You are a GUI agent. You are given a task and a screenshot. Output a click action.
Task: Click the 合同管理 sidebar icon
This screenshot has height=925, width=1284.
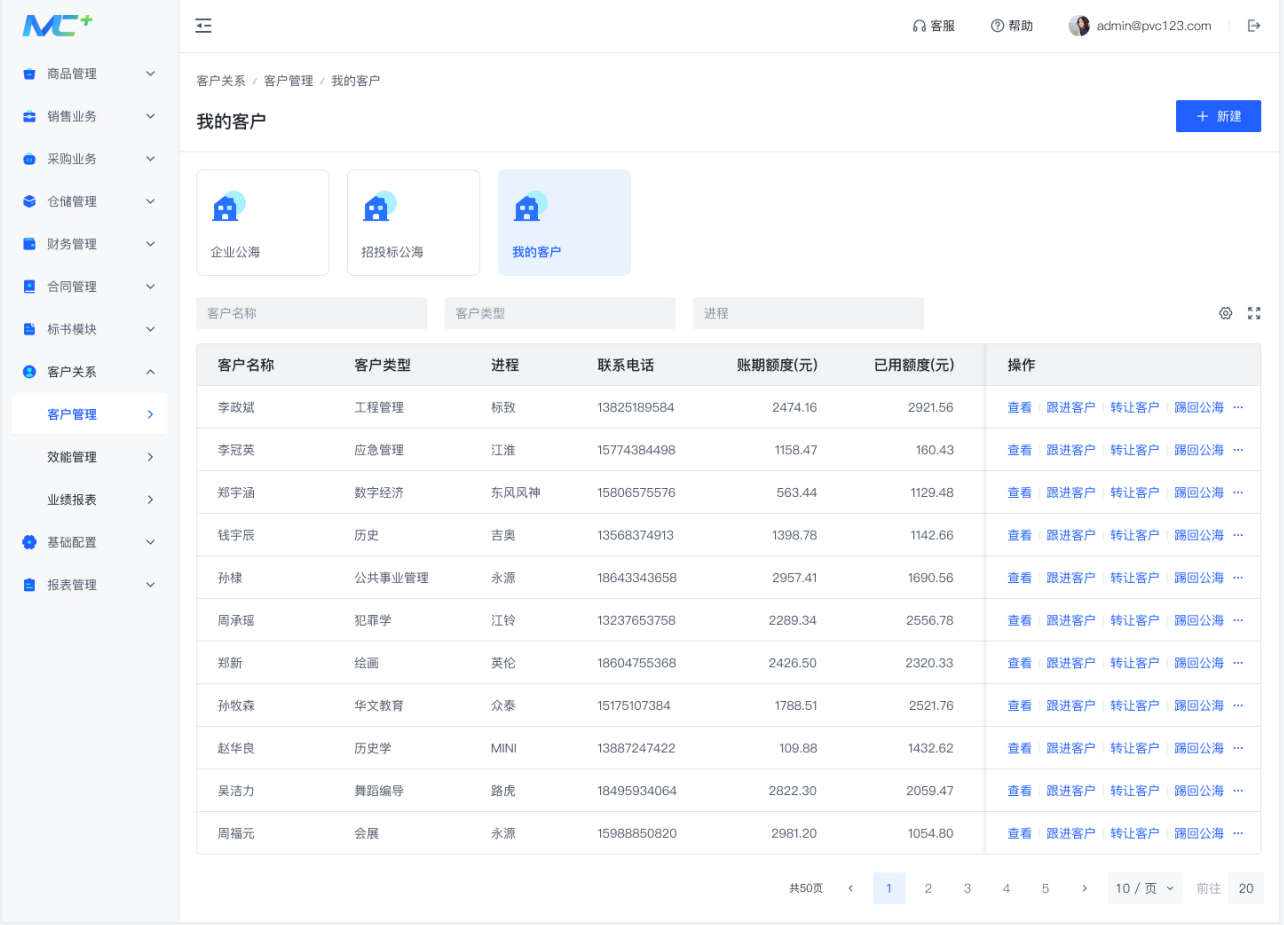click(29, 286)
